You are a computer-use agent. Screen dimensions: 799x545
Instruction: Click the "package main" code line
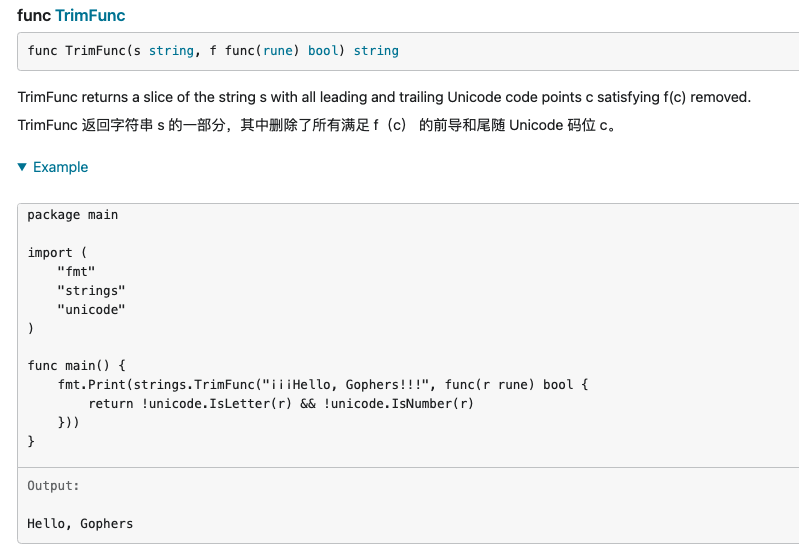[x=72, y=215]
